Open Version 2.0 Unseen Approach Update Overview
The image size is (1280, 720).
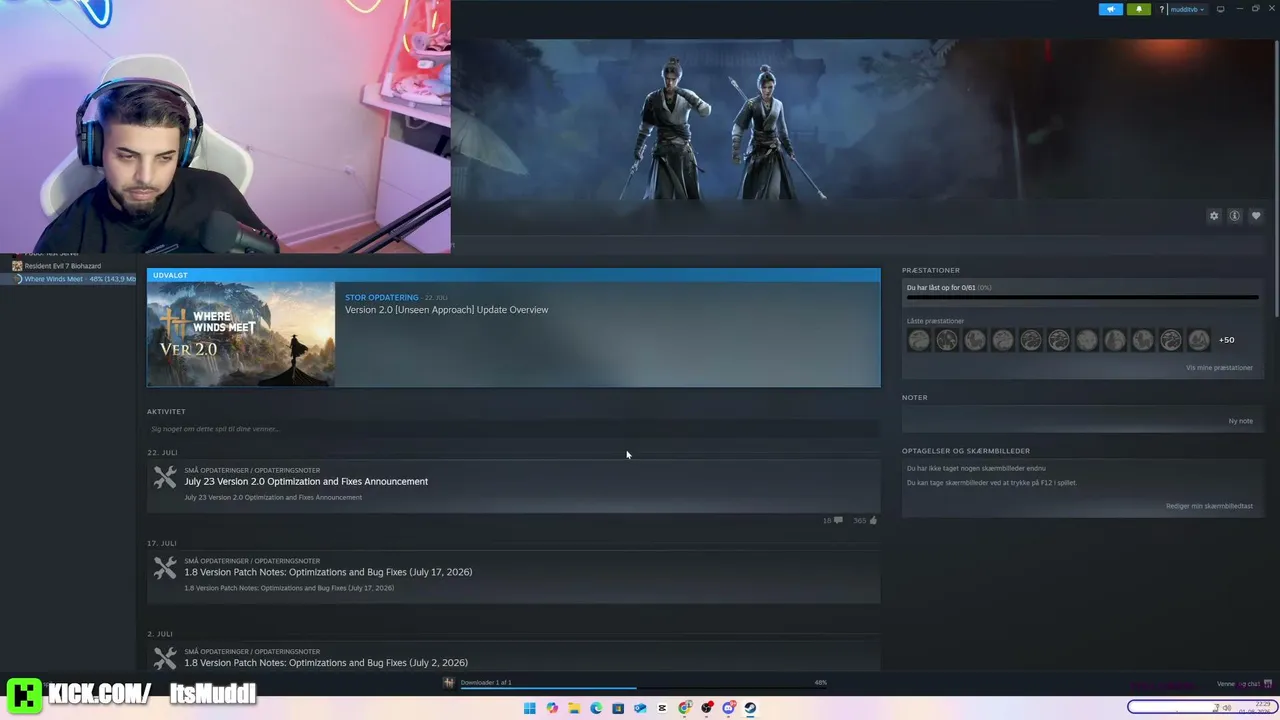point(446,310)
